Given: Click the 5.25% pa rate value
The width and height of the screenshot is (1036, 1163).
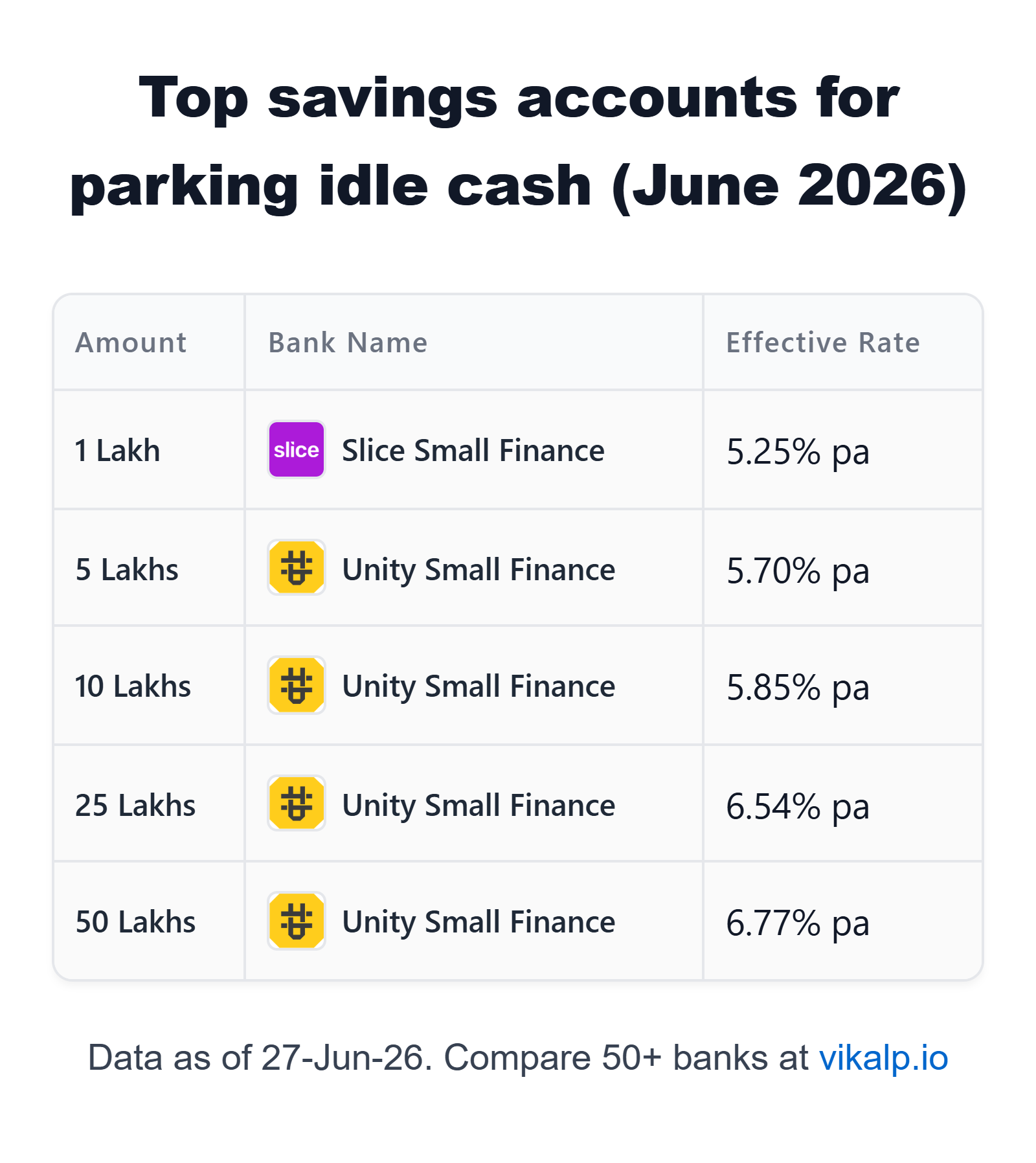Looking at the screenshot, I should tap(798, 452).
